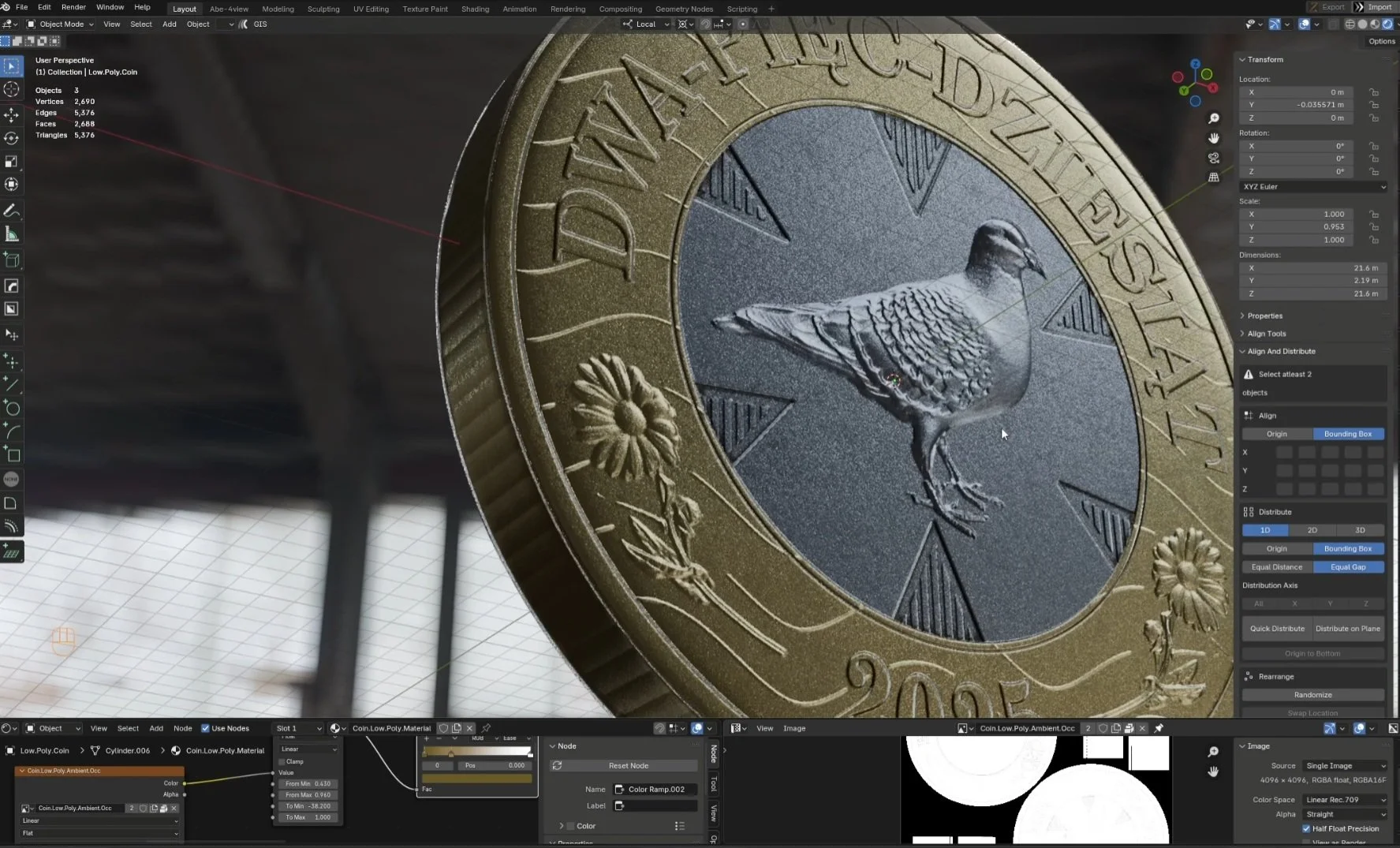Image resolution: width=1400 pixels, height=848 pixels.
Task: Switch to the Geometry Nodes workspace tab
Action: 684,9
